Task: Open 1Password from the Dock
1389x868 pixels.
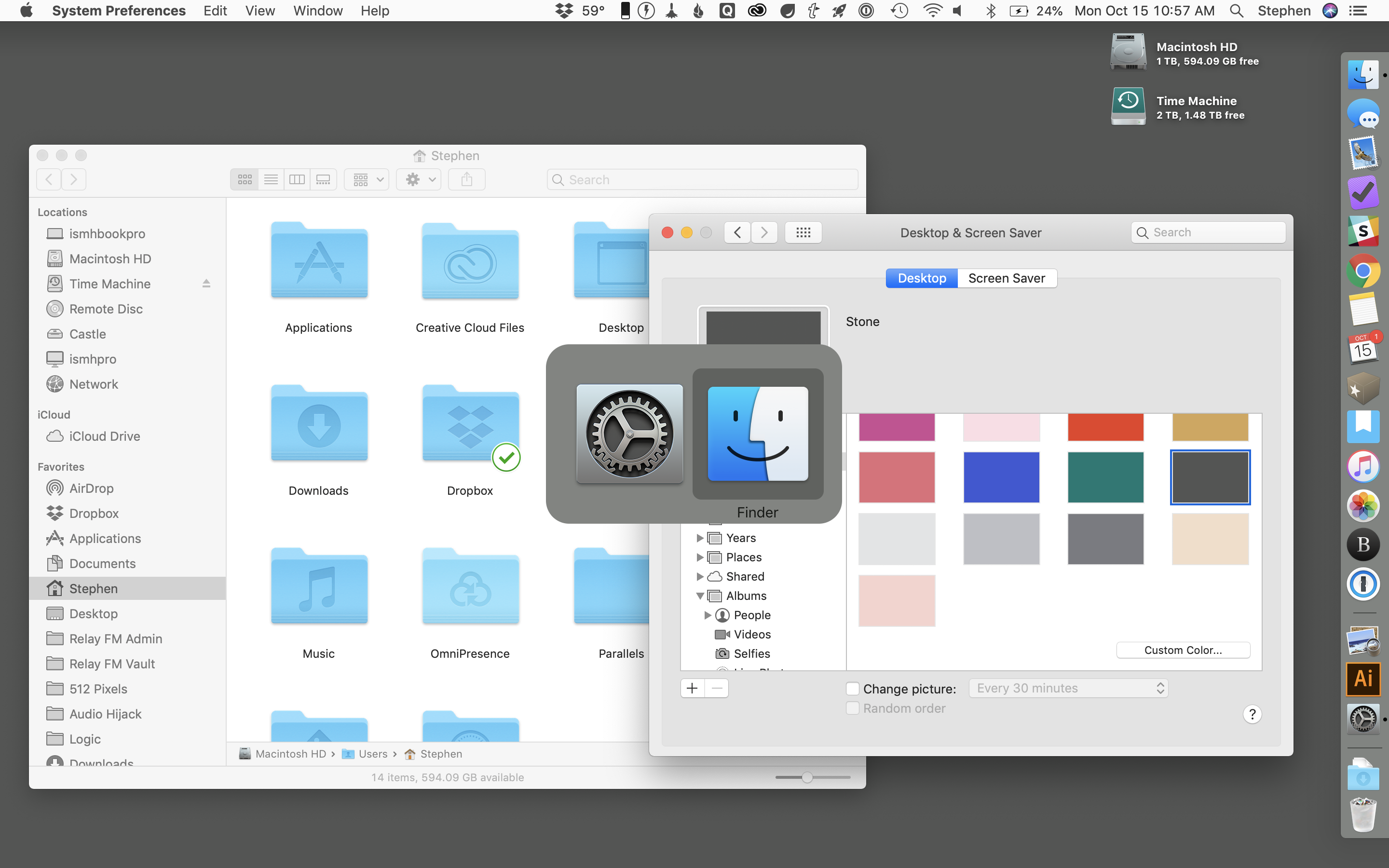Action: pyautogui.click(x=1363, y=584)
